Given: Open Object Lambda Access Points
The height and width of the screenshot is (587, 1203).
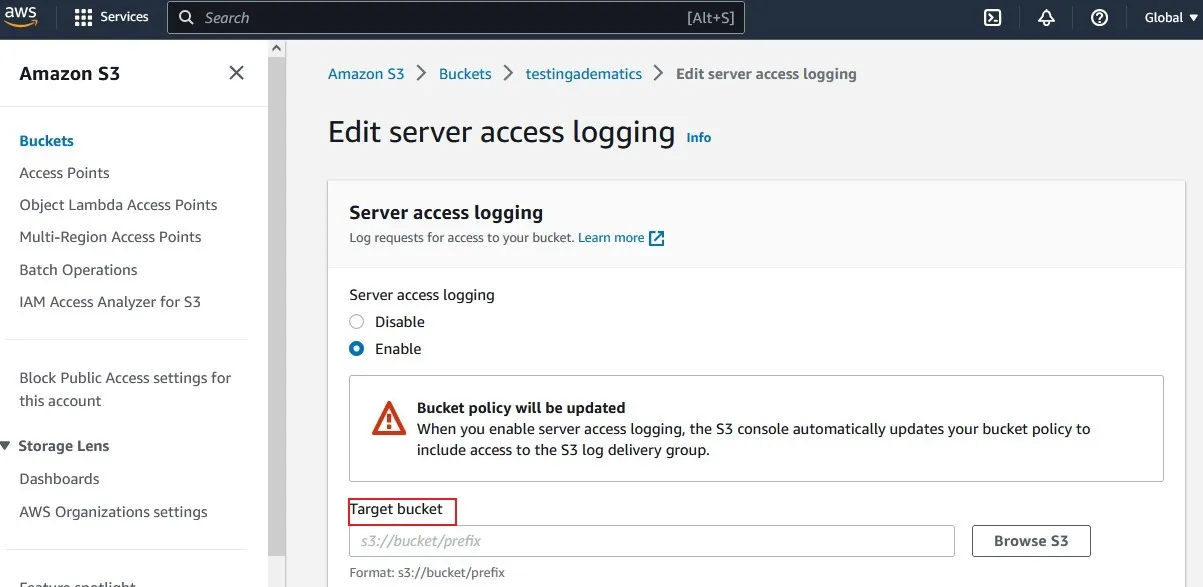Looking at the screenshot, I should pyautogui.click(x=118, y=205).
